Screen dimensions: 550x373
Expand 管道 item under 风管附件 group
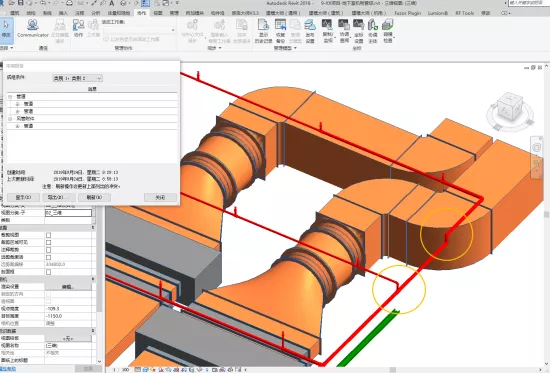coord(17,126)
